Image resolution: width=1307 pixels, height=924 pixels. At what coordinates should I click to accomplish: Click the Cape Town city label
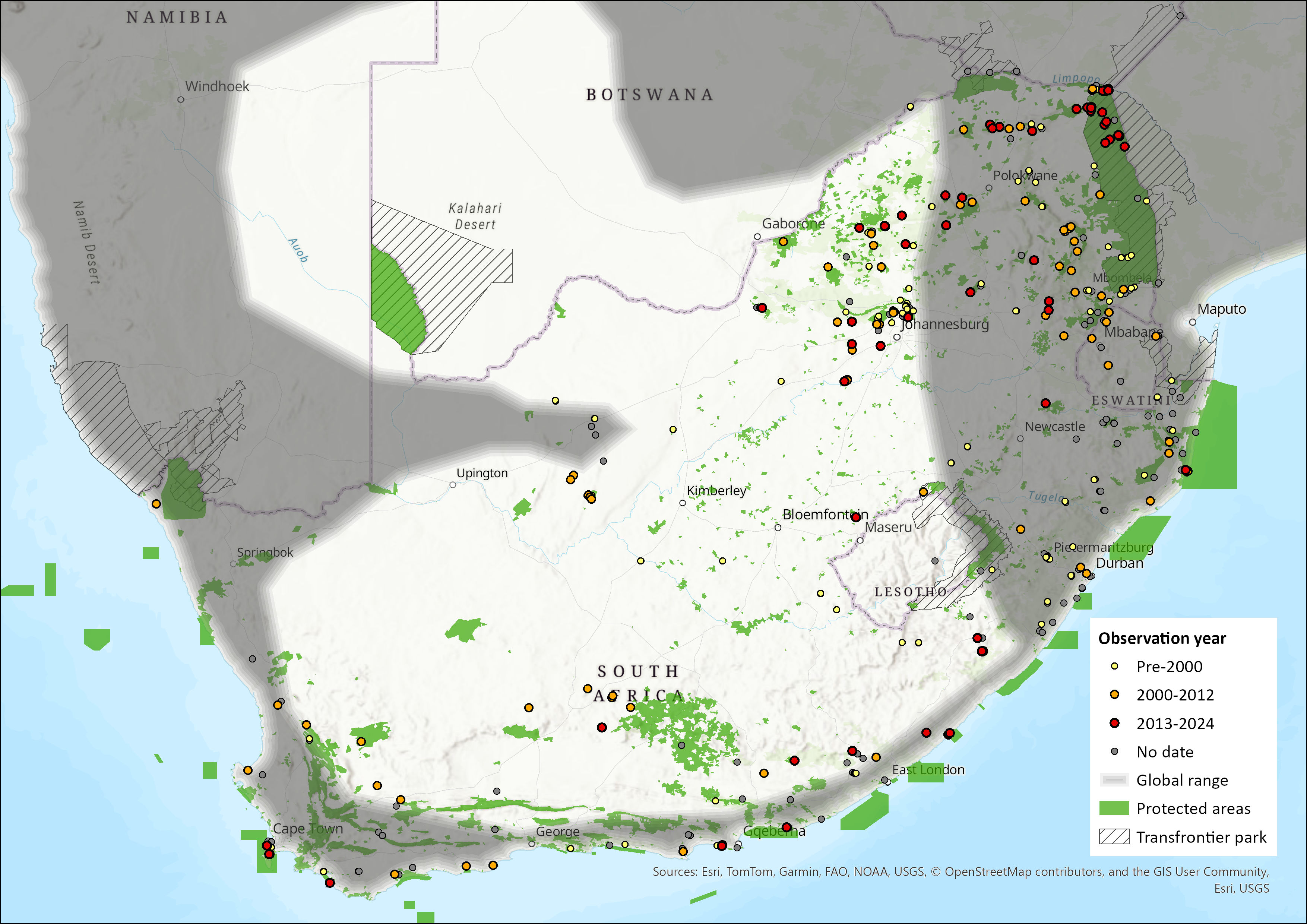308,828
